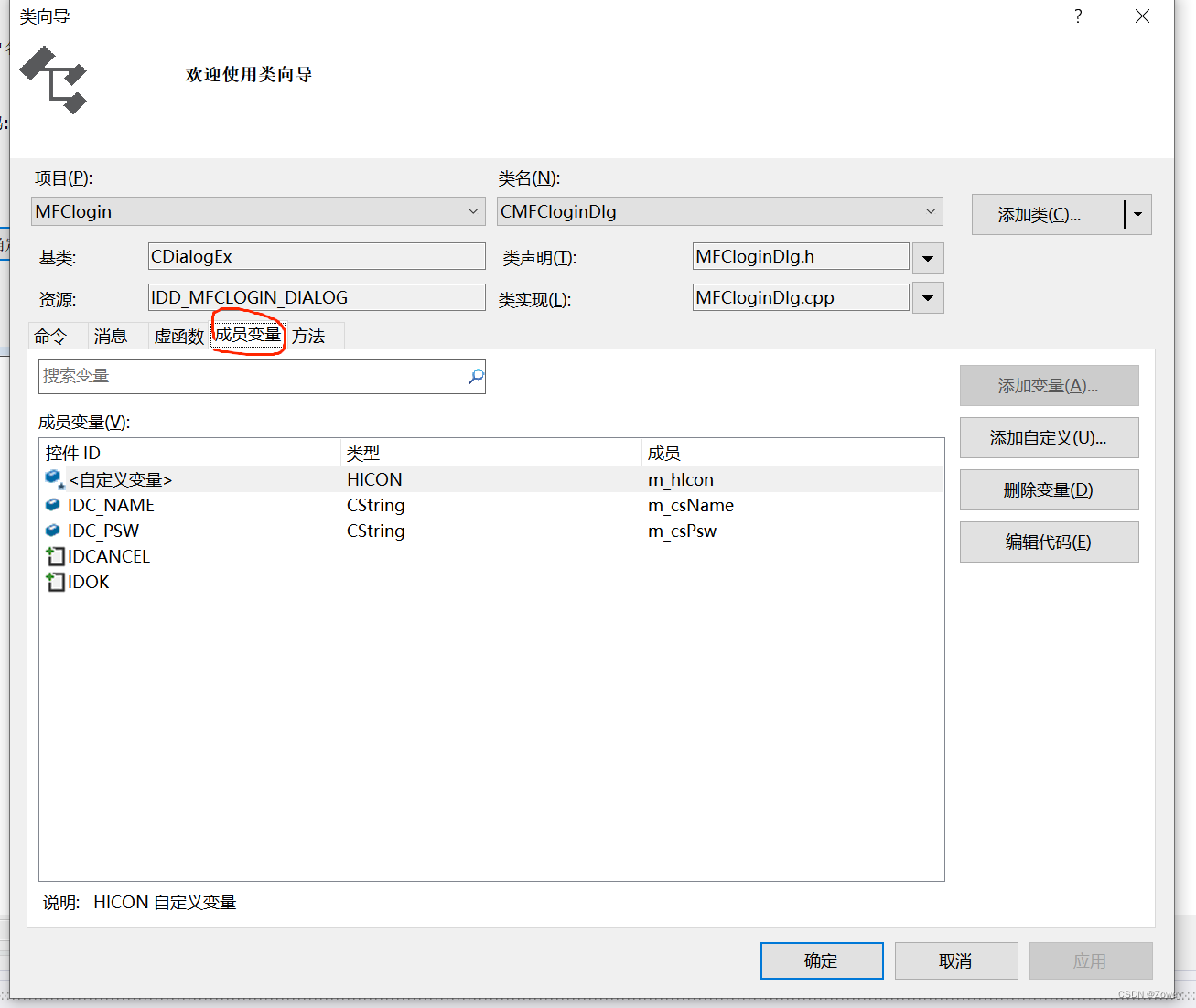Click the help question mark icon

[x=1077, y=16]
